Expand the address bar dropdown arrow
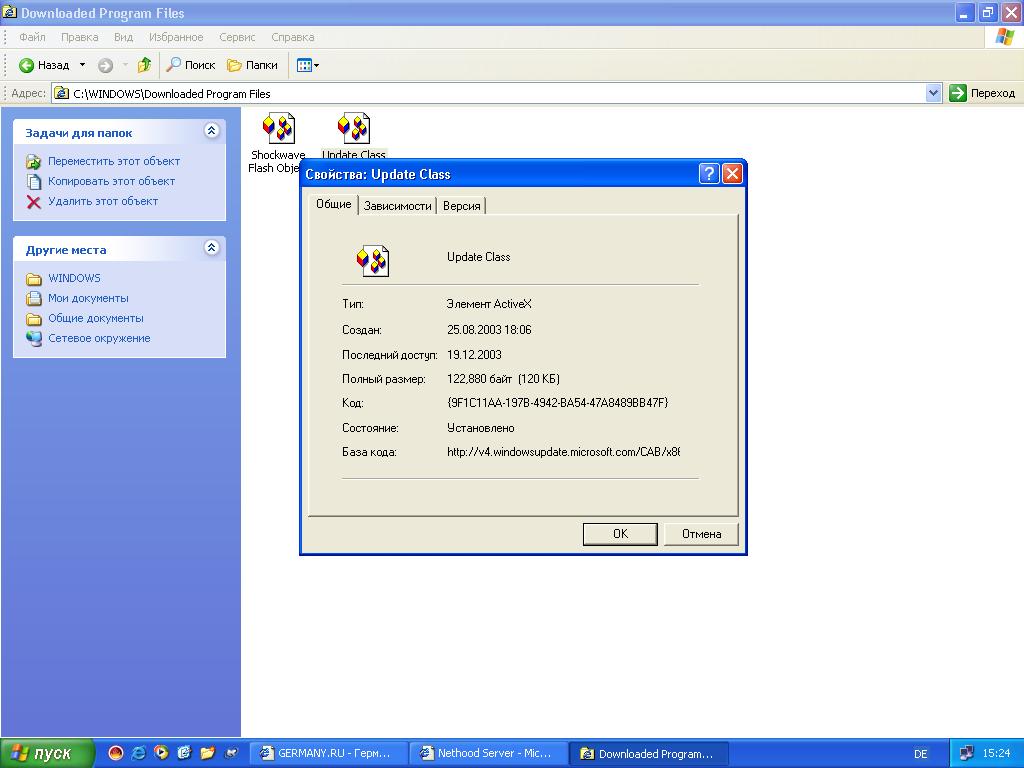Screen dimensions: 1024x768 [x=934, y=93]
